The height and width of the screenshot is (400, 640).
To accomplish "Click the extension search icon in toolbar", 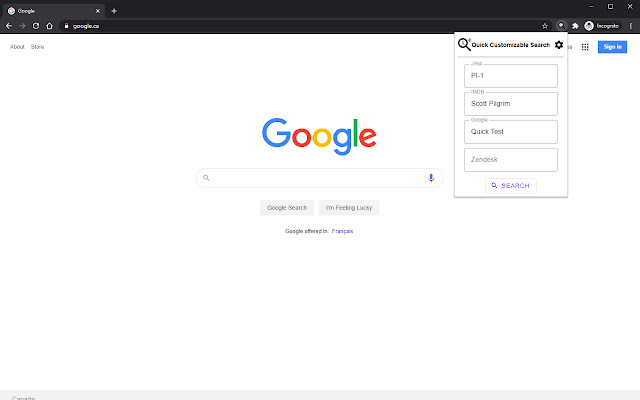I will pyautogui.click(x=562, y=26).
